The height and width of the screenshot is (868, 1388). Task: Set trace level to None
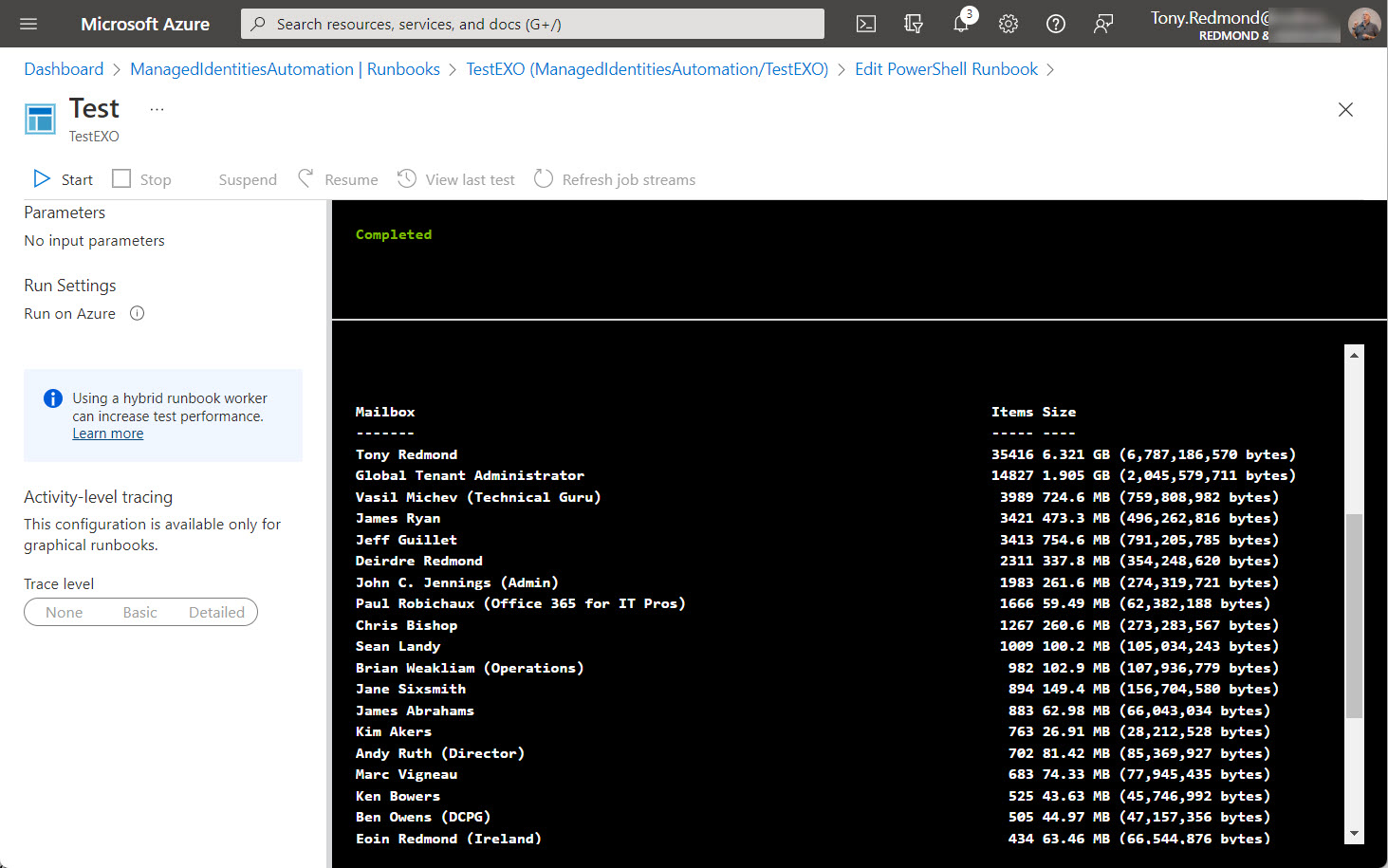coord(64,612)
